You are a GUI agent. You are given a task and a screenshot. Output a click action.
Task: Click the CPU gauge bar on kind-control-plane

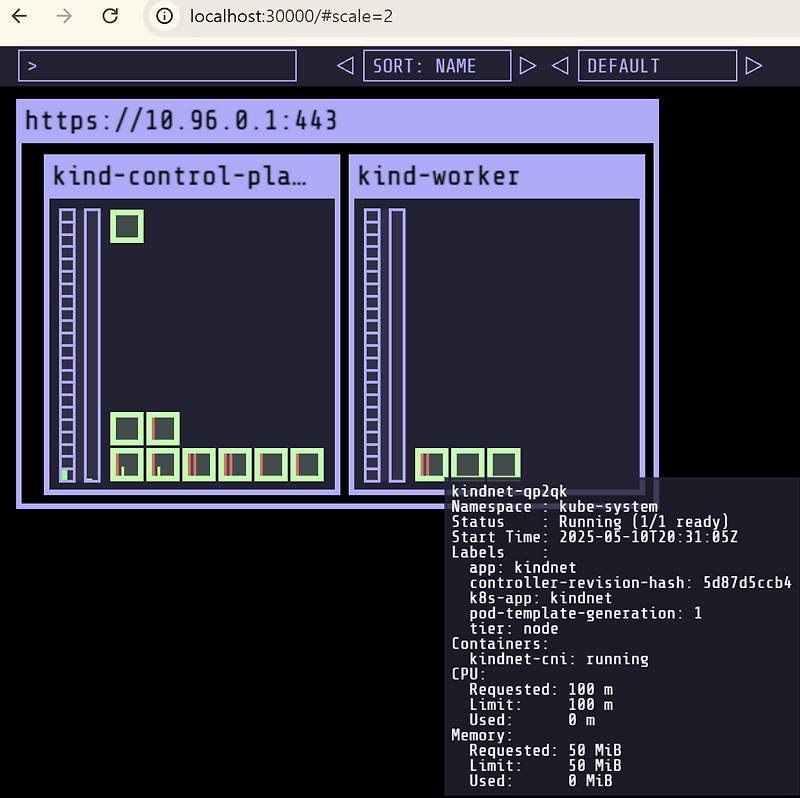click(66, 340)
